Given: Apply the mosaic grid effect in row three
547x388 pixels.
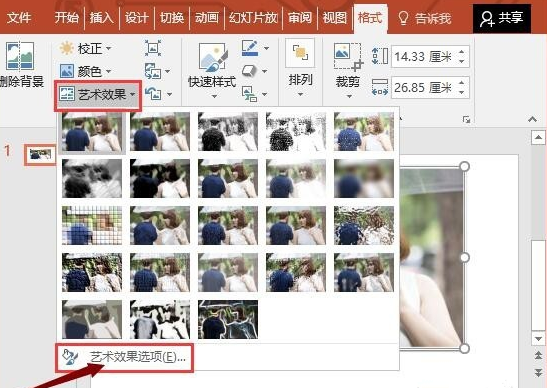Looking at the screenshot, I should click(92, 225).
